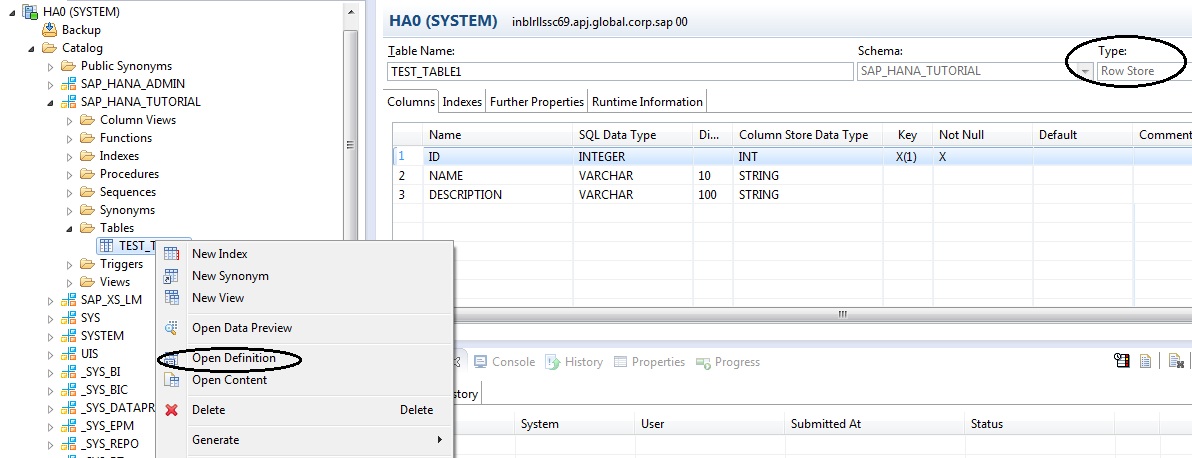Open the Runtime Information tab

click(x=647, y=101)
